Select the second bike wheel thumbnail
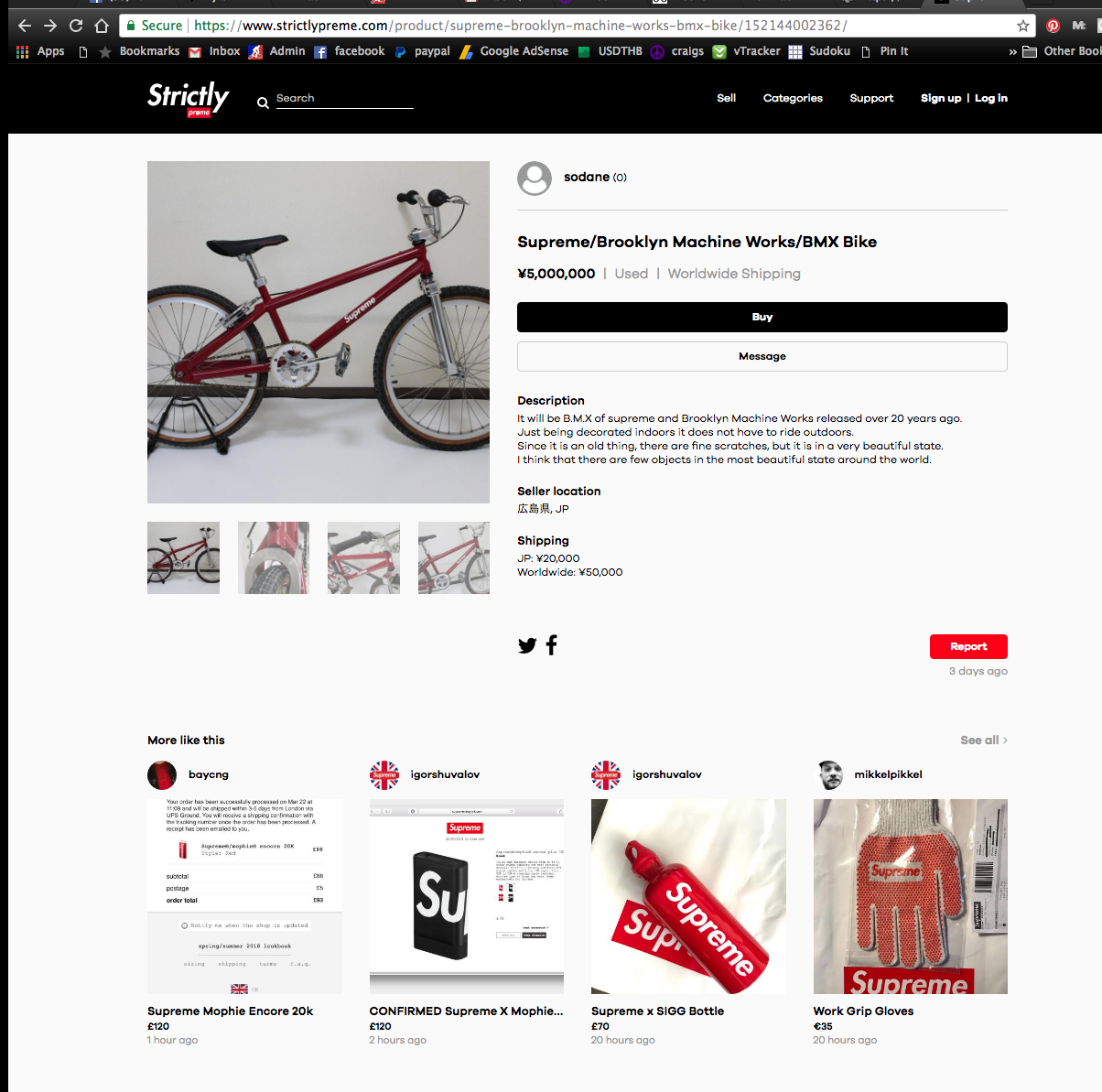The width and height of the screenshot is (1102, 1092). pos(274,557)
